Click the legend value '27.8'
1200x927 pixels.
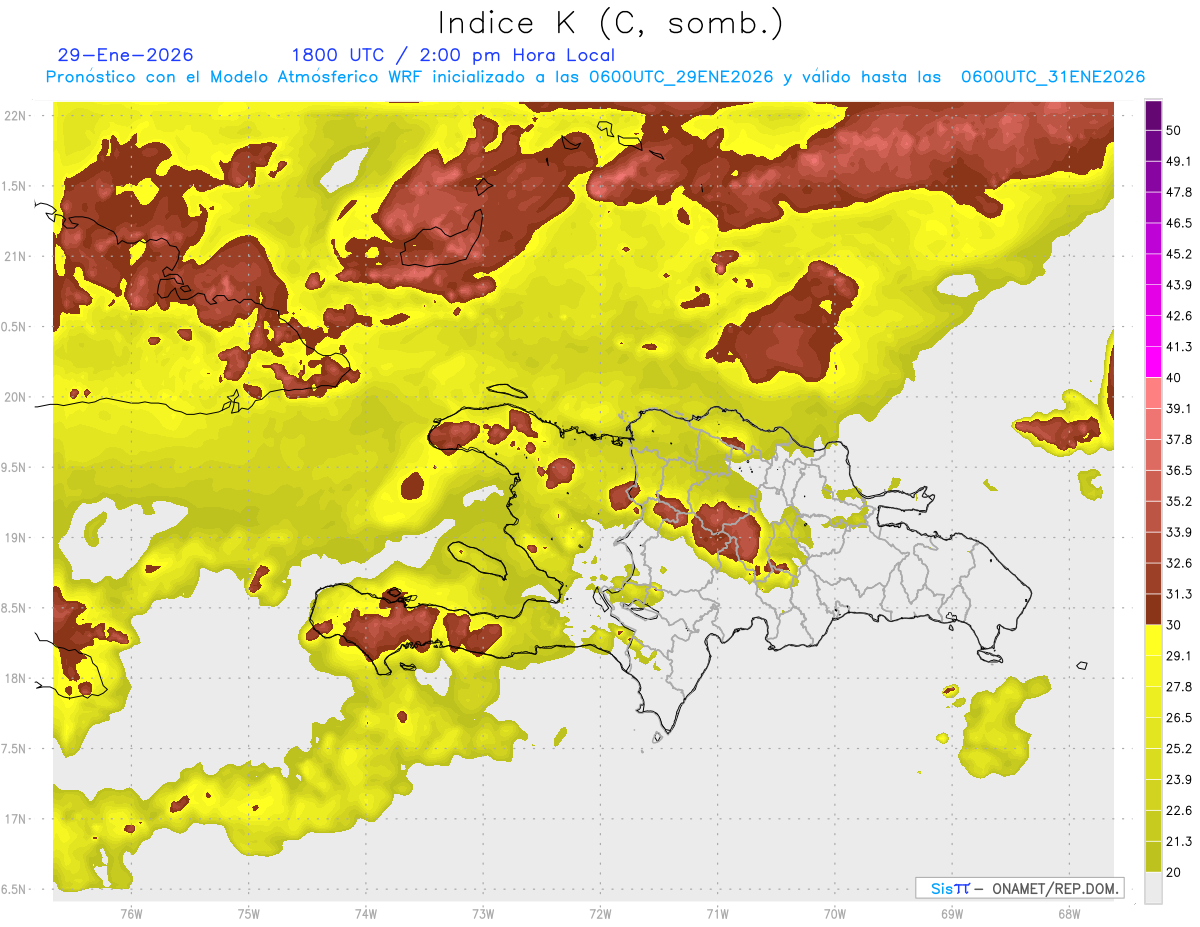point(1179,687)
